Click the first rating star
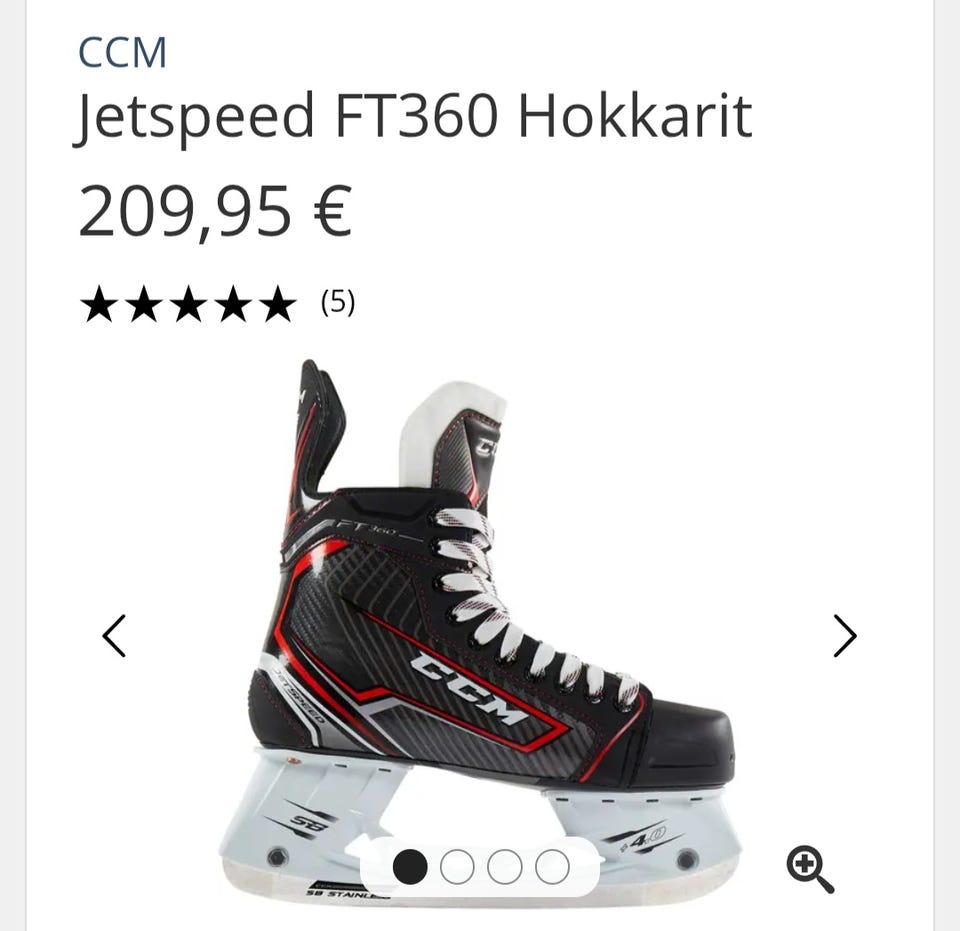The height and width of the screenshot is (931, 960). click(x=97, y=304)
